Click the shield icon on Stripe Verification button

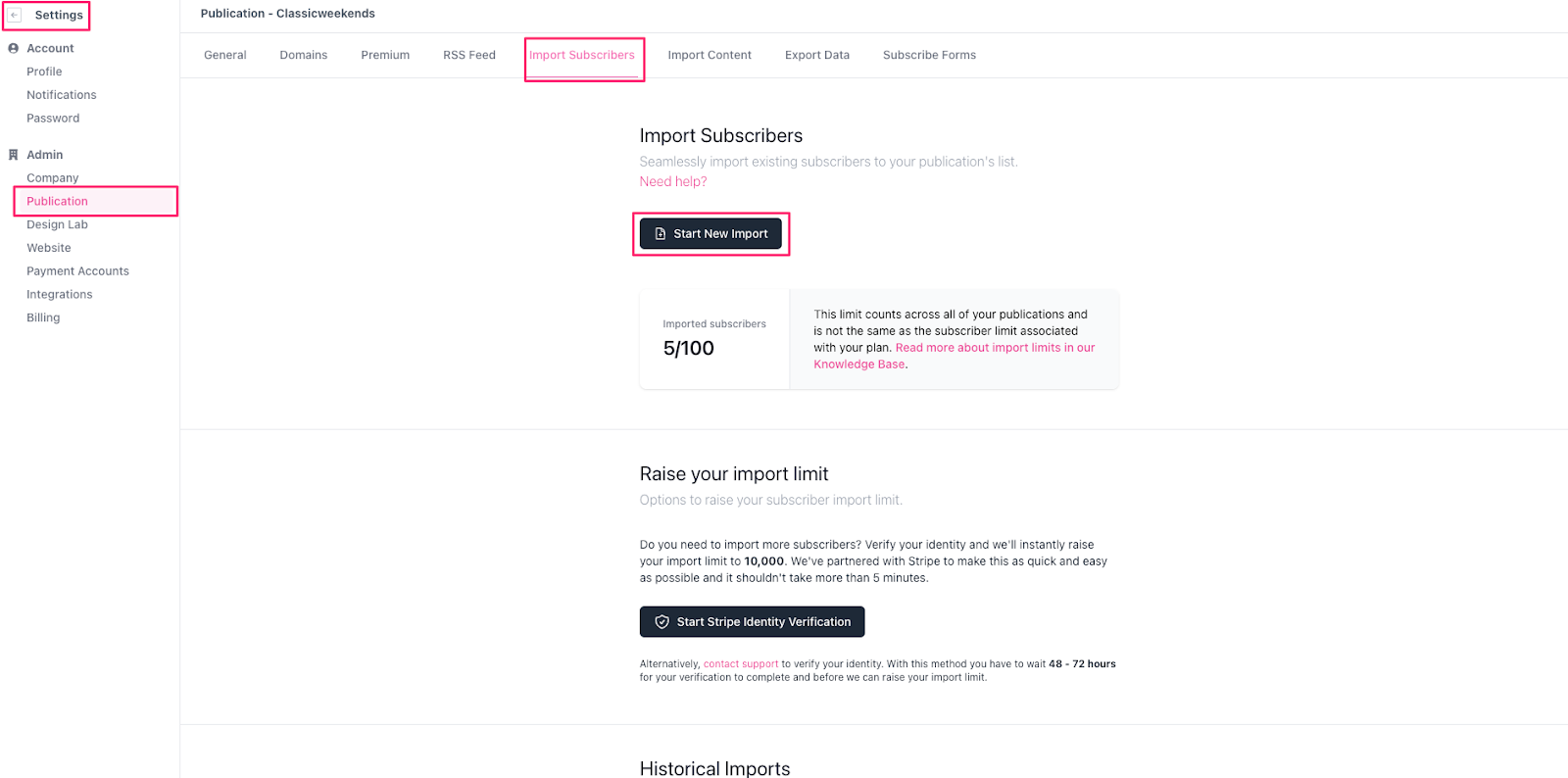point(662,622)
